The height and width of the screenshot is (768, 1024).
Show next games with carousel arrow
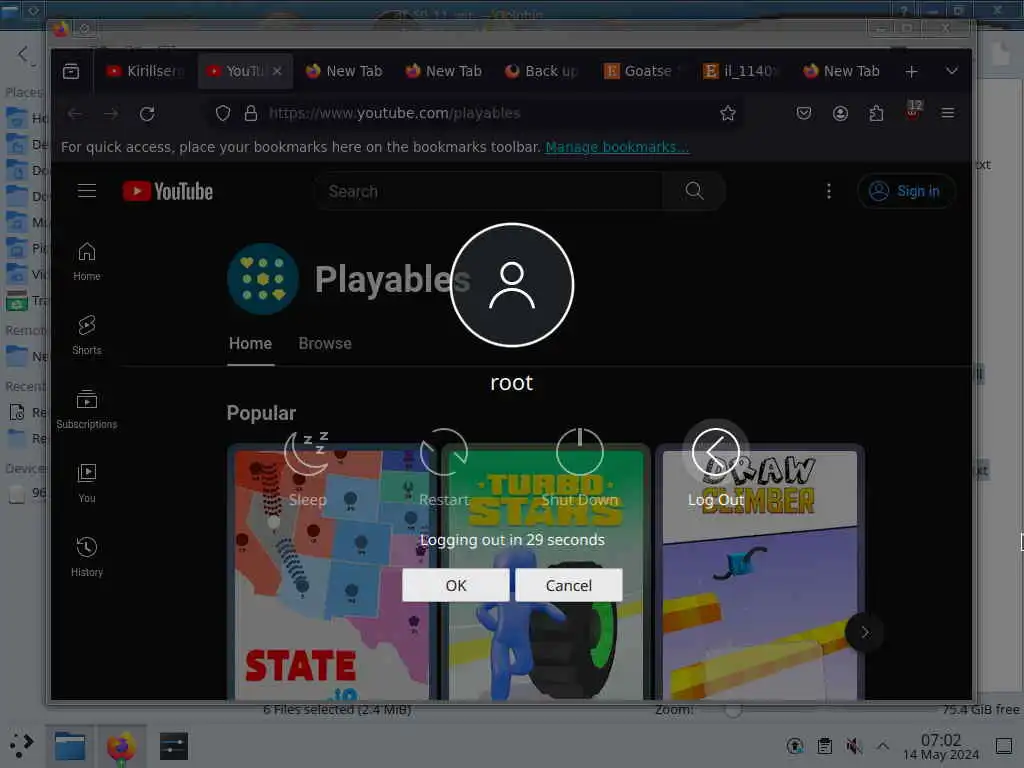(865, 632)
